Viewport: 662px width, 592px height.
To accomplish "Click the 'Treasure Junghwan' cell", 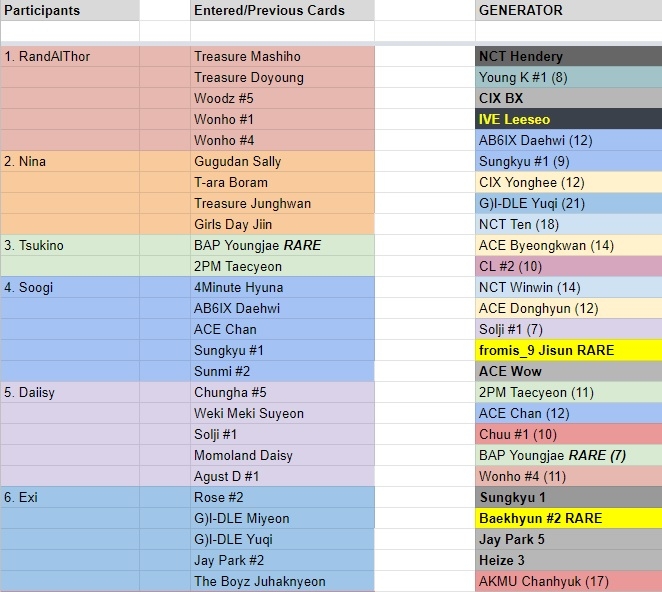I will click(282, 203).
